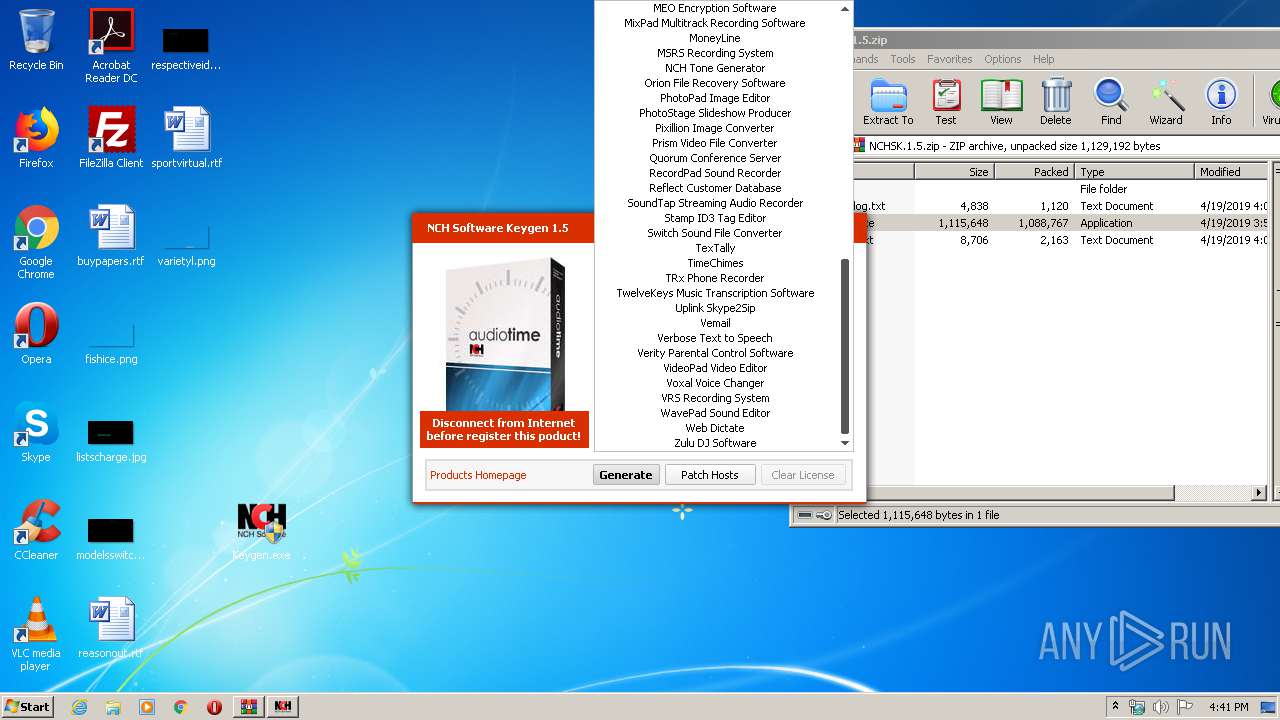Click Info icon in WinRAR toolbar
The width and height of the screenshot is (1280, 720).
click(x=1221, y=102)
